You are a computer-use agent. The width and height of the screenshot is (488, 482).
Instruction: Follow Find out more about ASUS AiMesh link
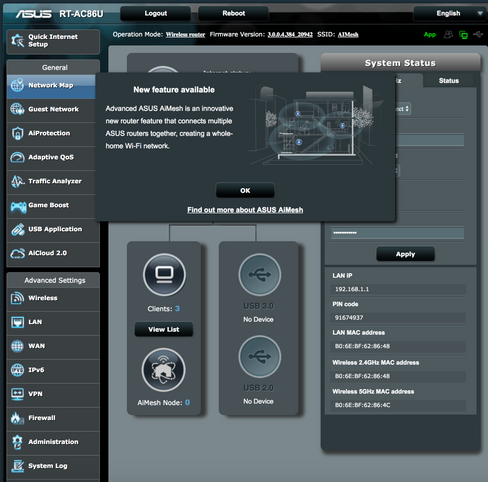tap(245, 210)
